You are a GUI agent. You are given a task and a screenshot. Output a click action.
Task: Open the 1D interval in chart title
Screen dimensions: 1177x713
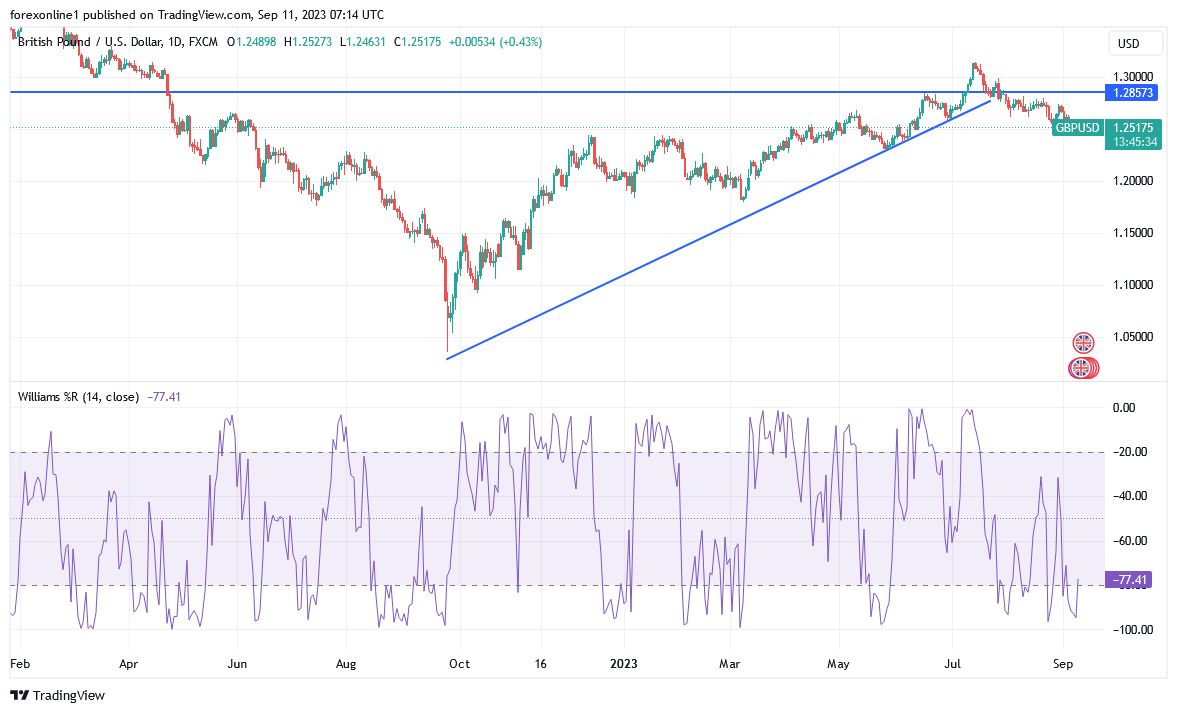point(175,42)
